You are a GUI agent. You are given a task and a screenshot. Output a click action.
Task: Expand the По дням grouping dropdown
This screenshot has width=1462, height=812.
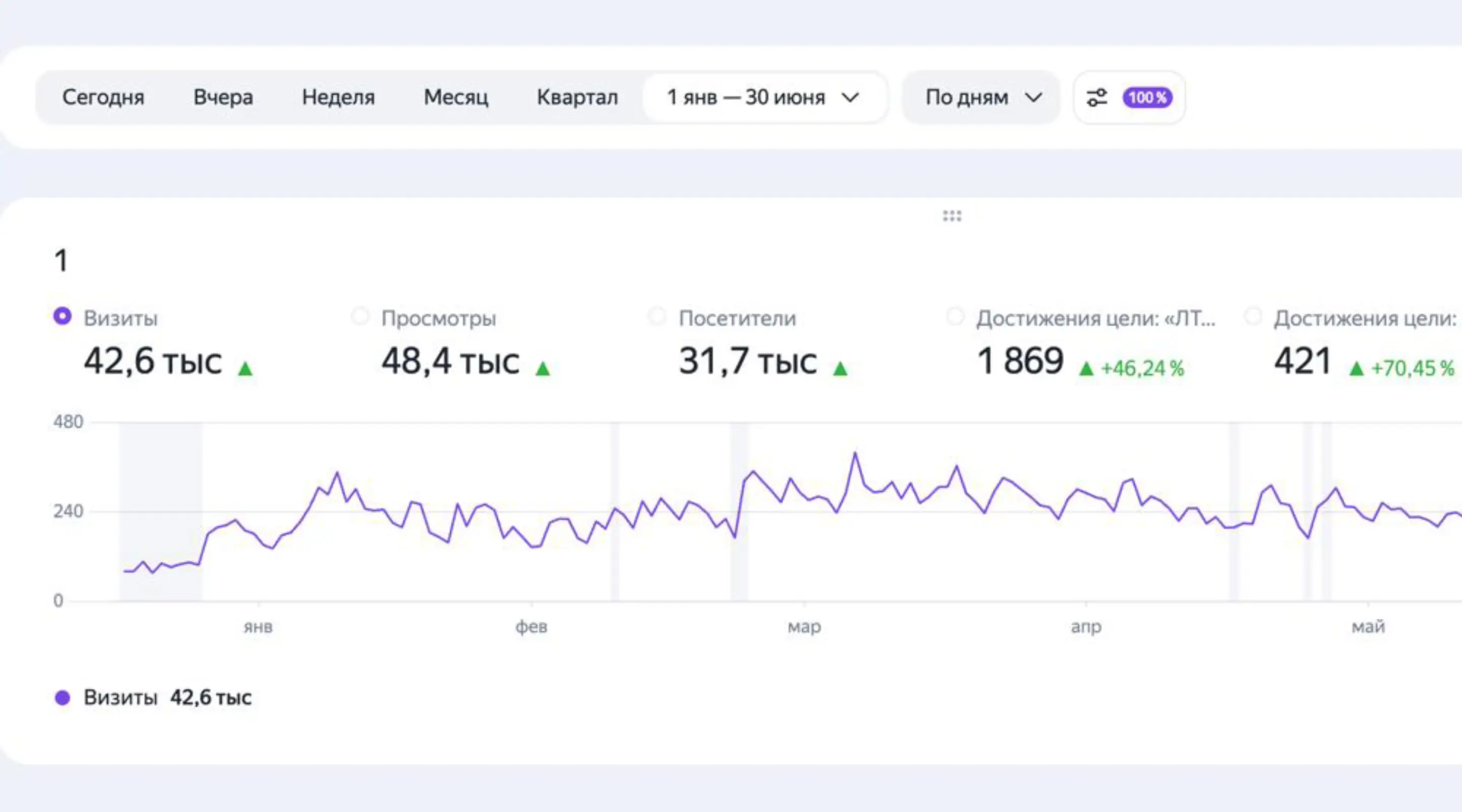pyautogui.click(x=981, y=97)
